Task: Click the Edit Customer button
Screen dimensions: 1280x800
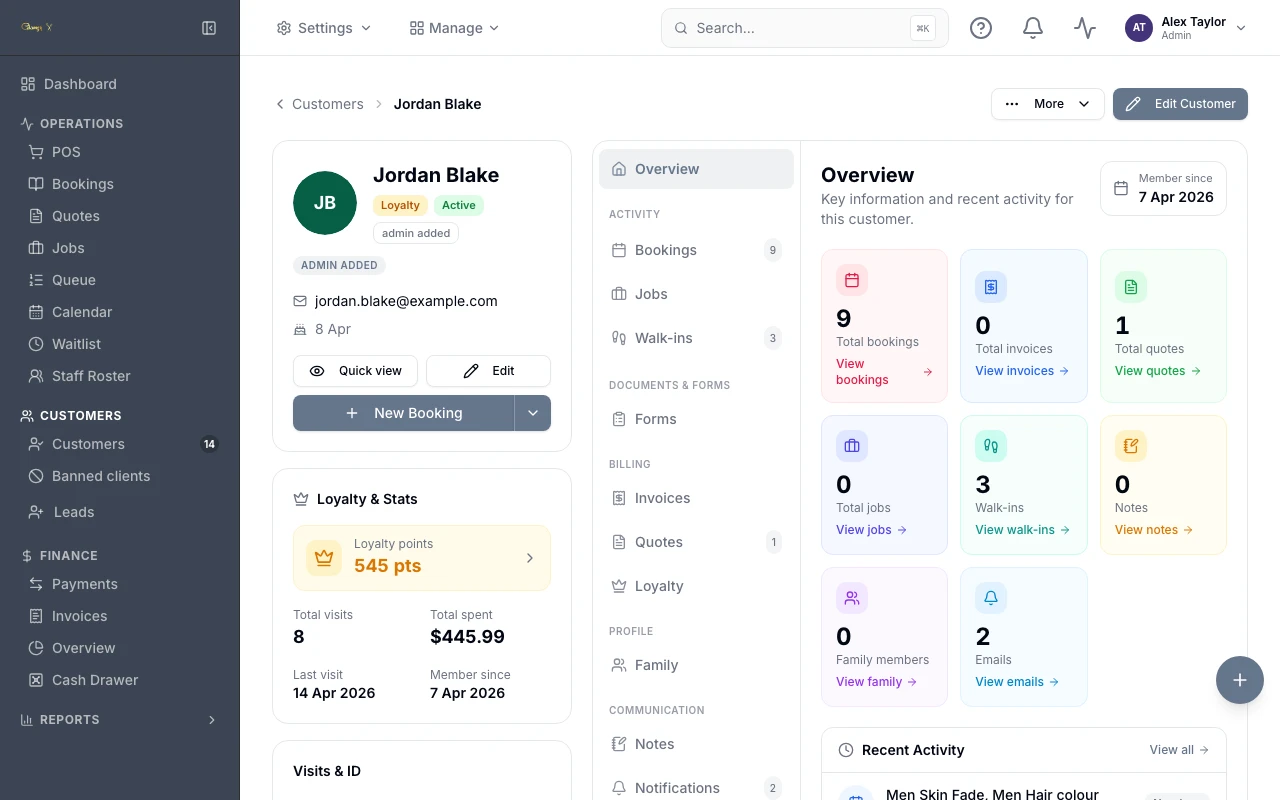Action: [x=1180, y=104]
